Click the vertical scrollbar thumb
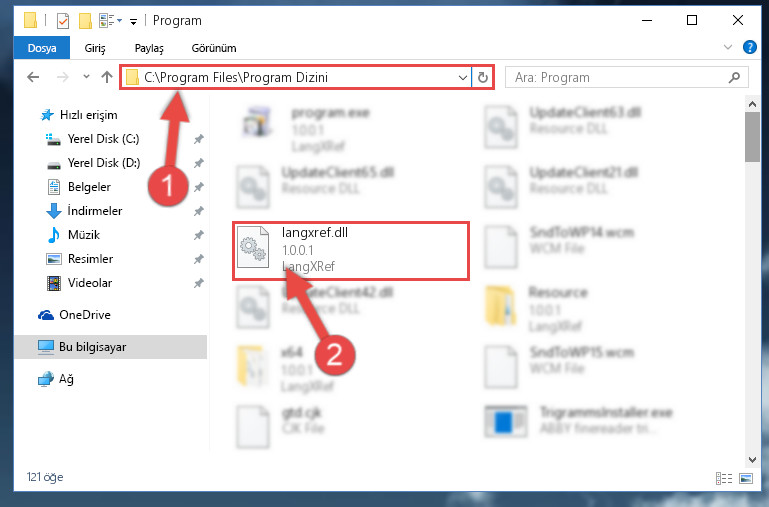 (x=752, y=137)
